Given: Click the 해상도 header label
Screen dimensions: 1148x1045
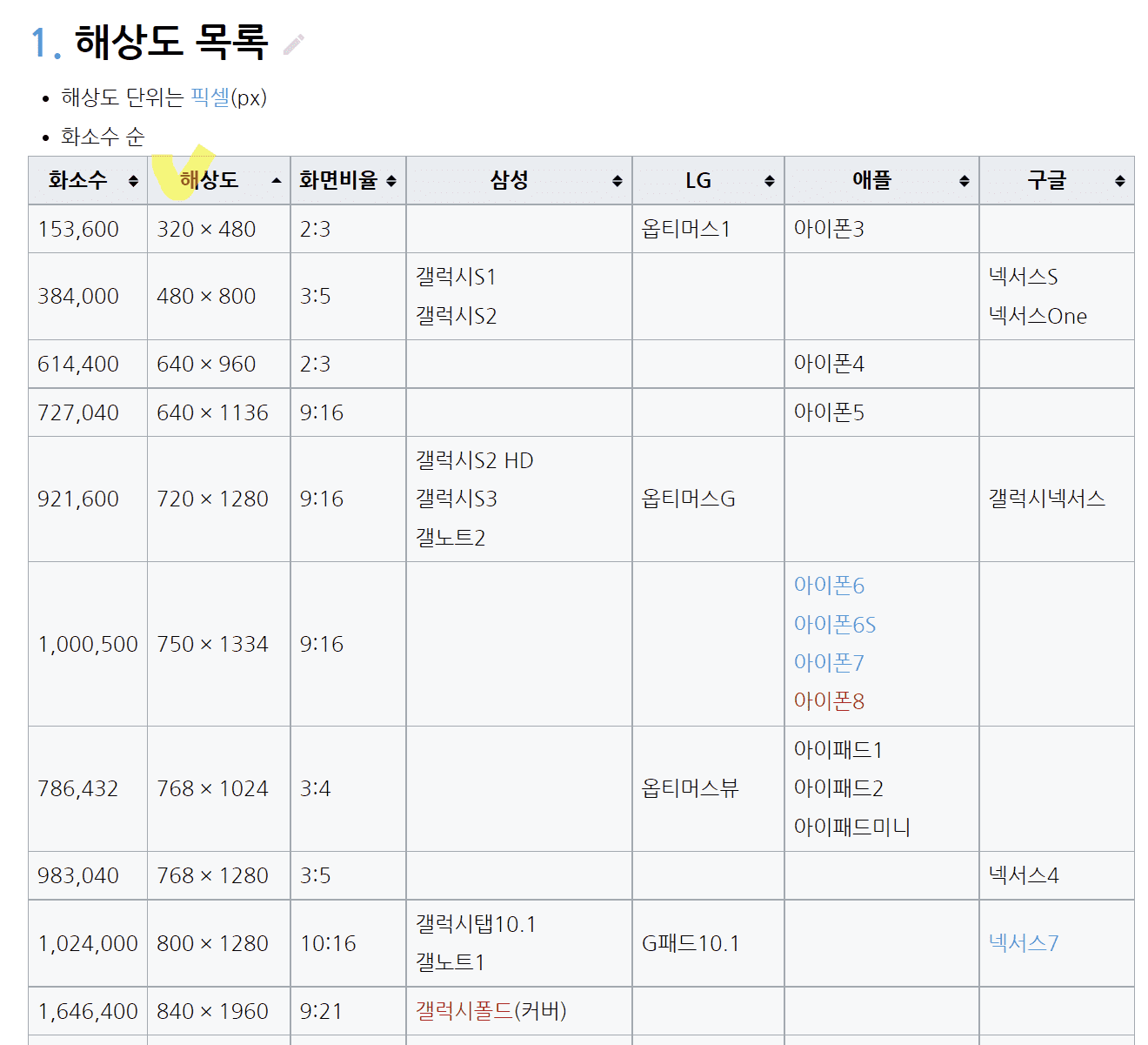Looking at the screenshot, I should tap(209, 180).
